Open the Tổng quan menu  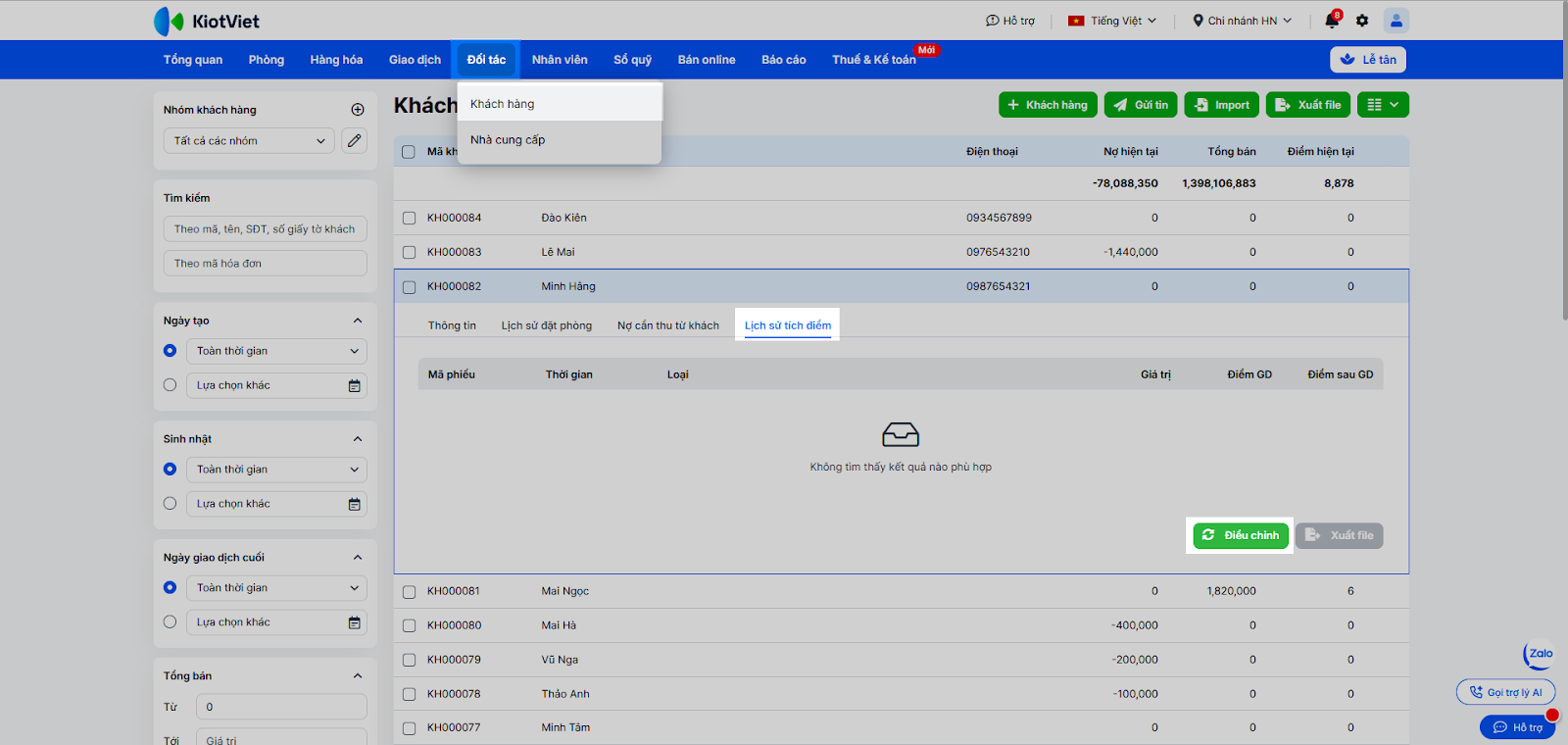coord(193,60)
